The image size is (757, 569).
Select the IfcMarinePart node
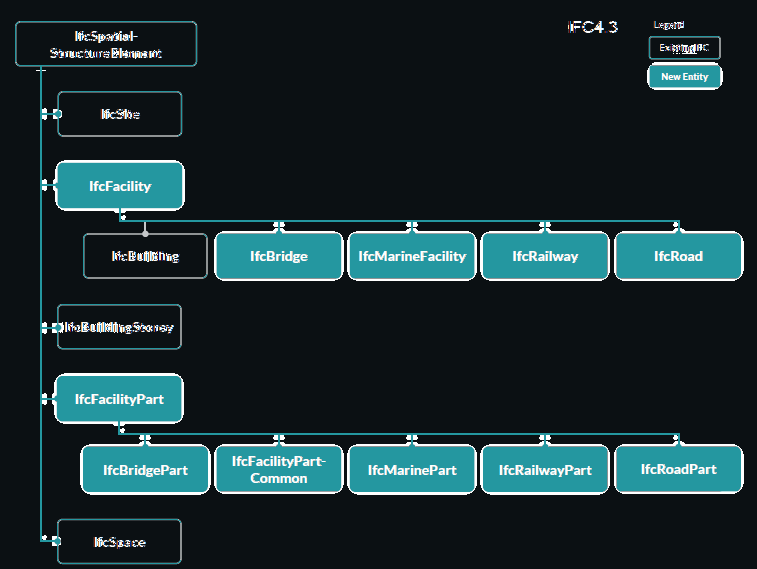412,470
